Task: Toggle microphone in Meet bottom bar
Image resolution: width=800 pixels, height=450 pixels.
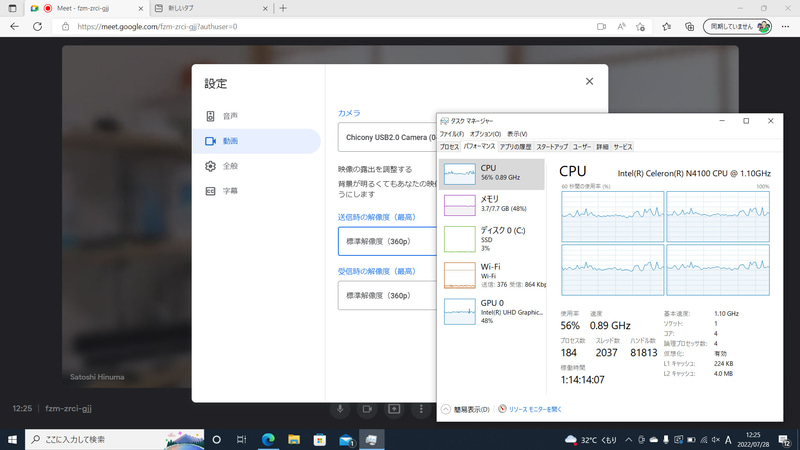Action: pyautogui.click(x=340, y=409)
